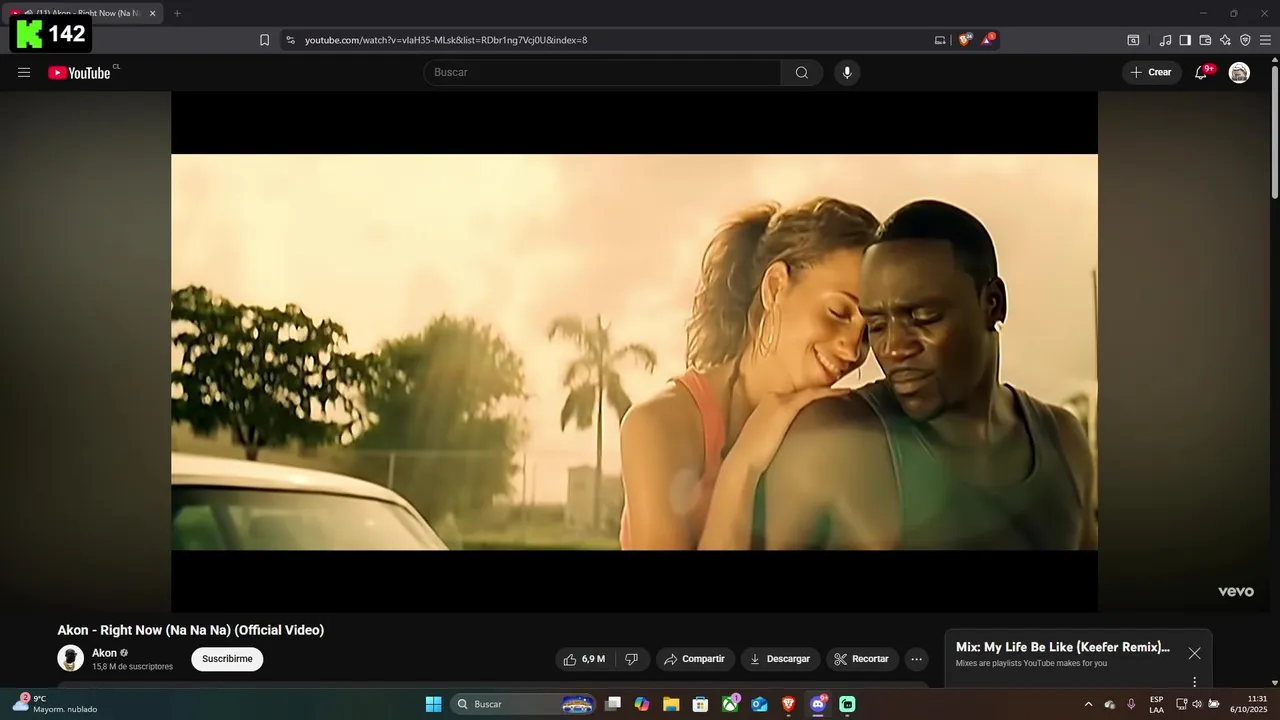Start voice search with the microphone icon
The width and height of the screenshot is (1280, 720).
coord(847,72)
